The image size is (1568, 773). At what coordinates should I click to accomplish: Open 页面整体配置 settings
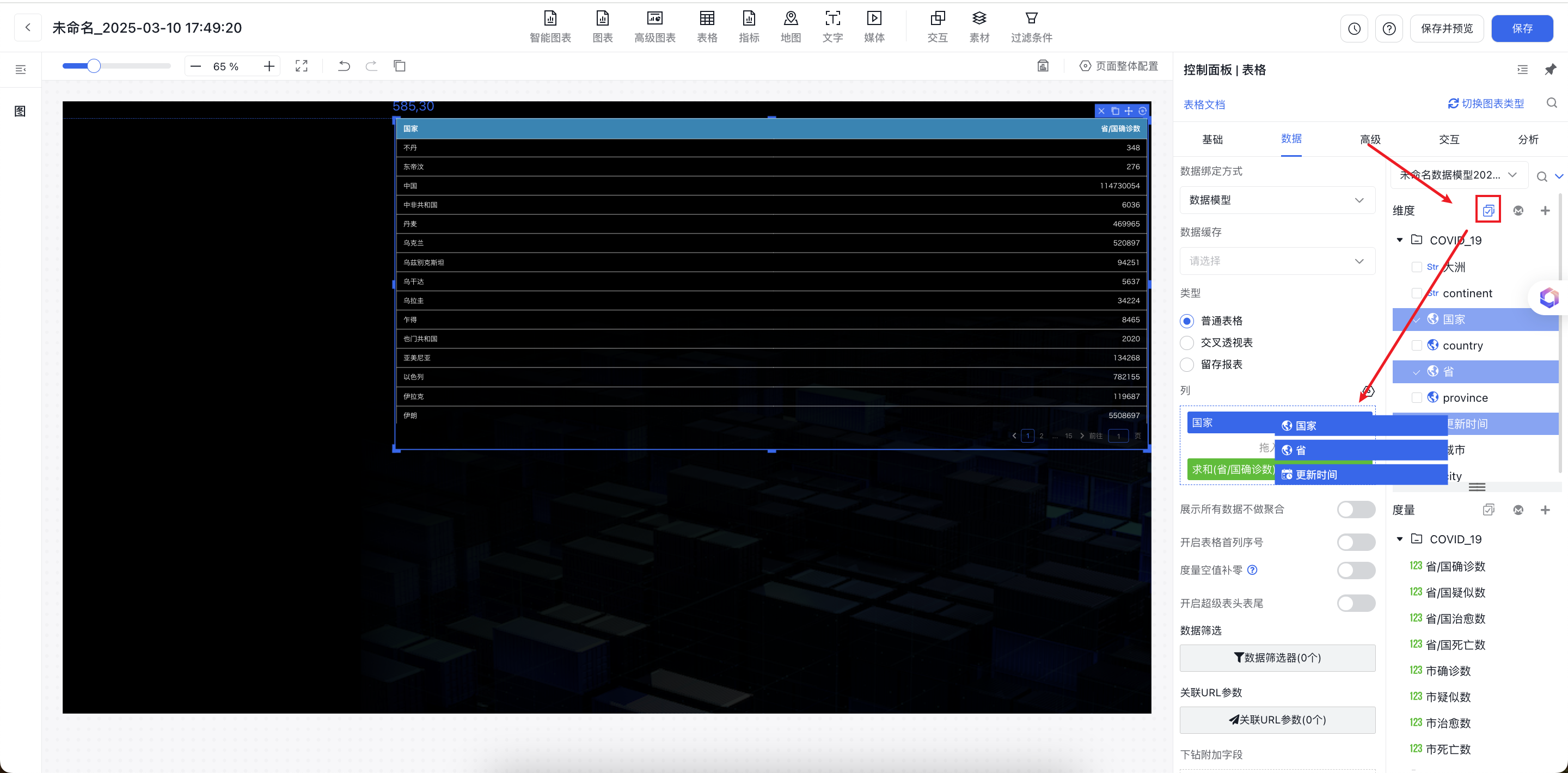click(x=1119, y=66)
